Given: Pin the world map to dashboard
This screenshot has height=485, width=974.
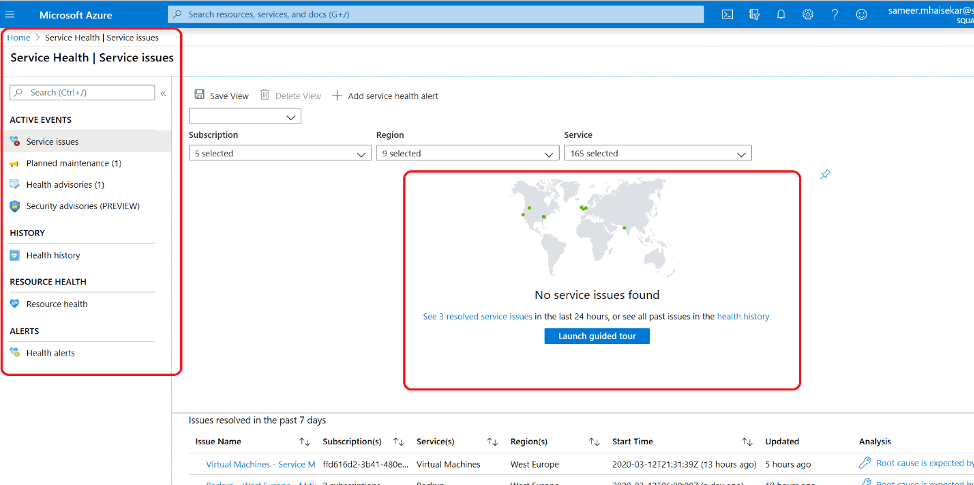Looking at the screenshot, I should 825,175.
